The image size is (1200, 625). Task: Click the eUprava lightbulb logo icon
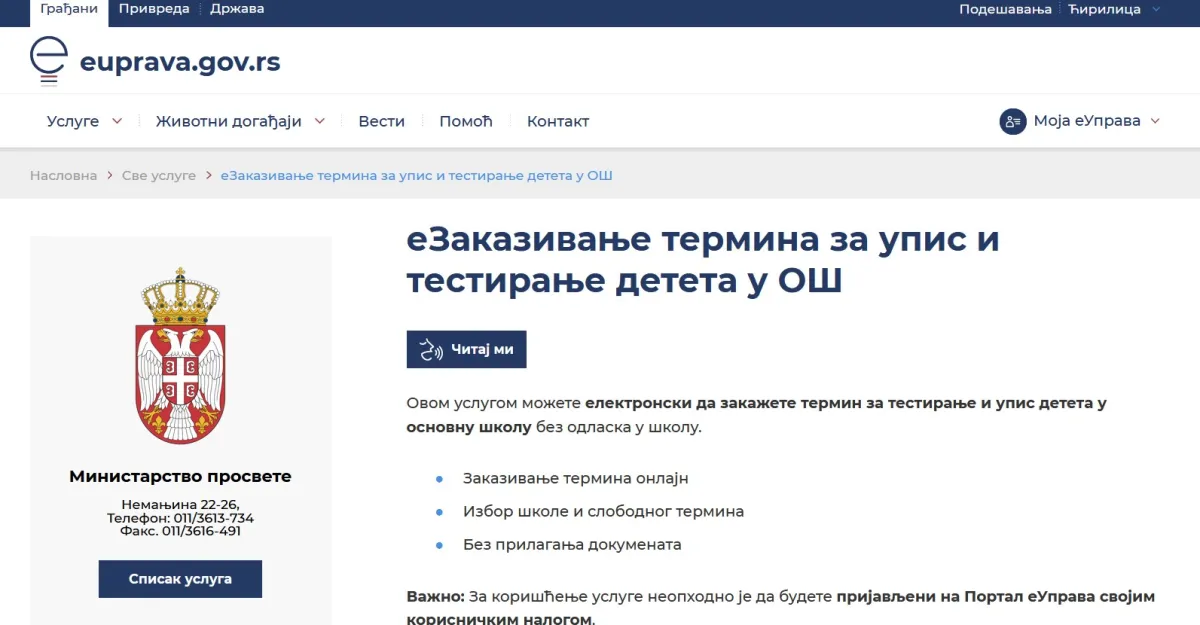point(48,60)
